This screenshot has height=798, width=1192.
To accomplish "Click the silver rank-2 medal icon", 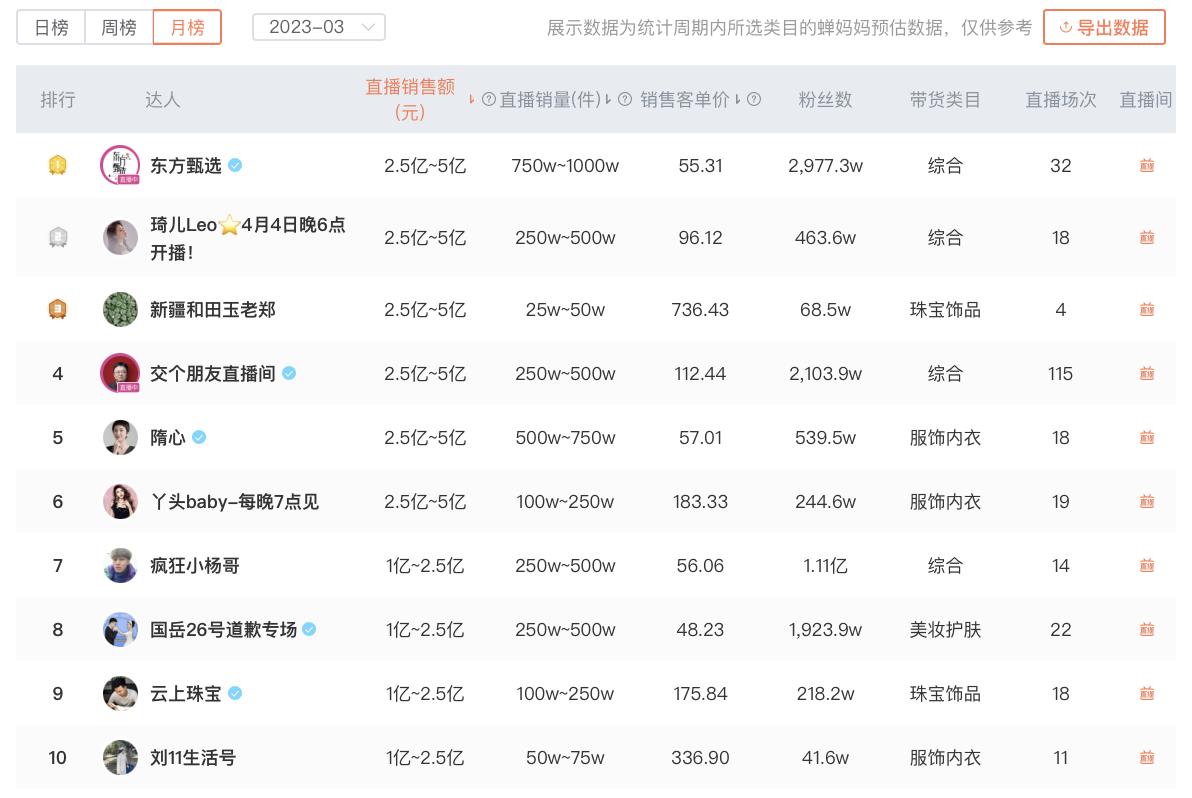I will coord(58,237).
